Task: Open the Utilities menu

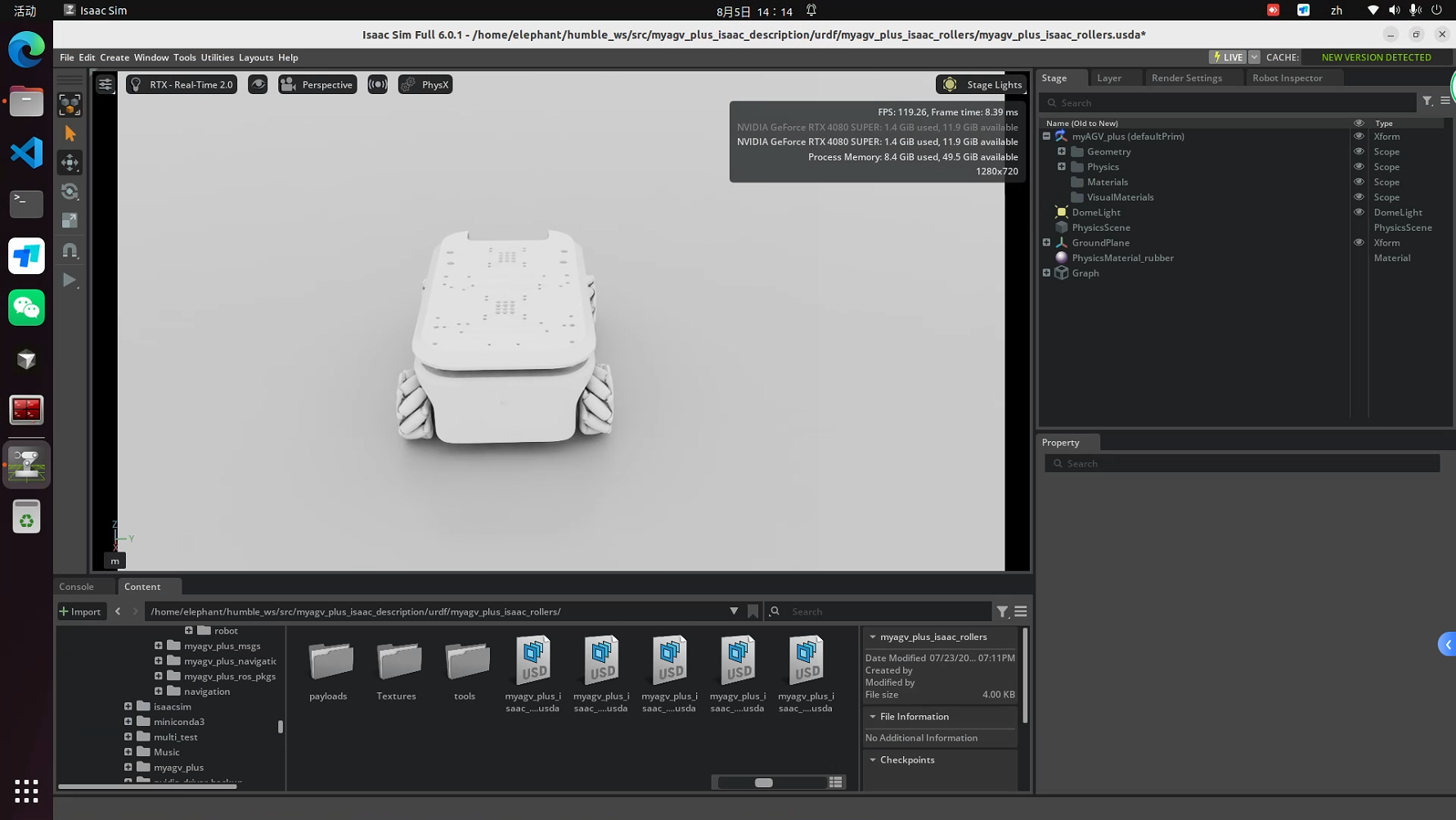Action: 217,57
